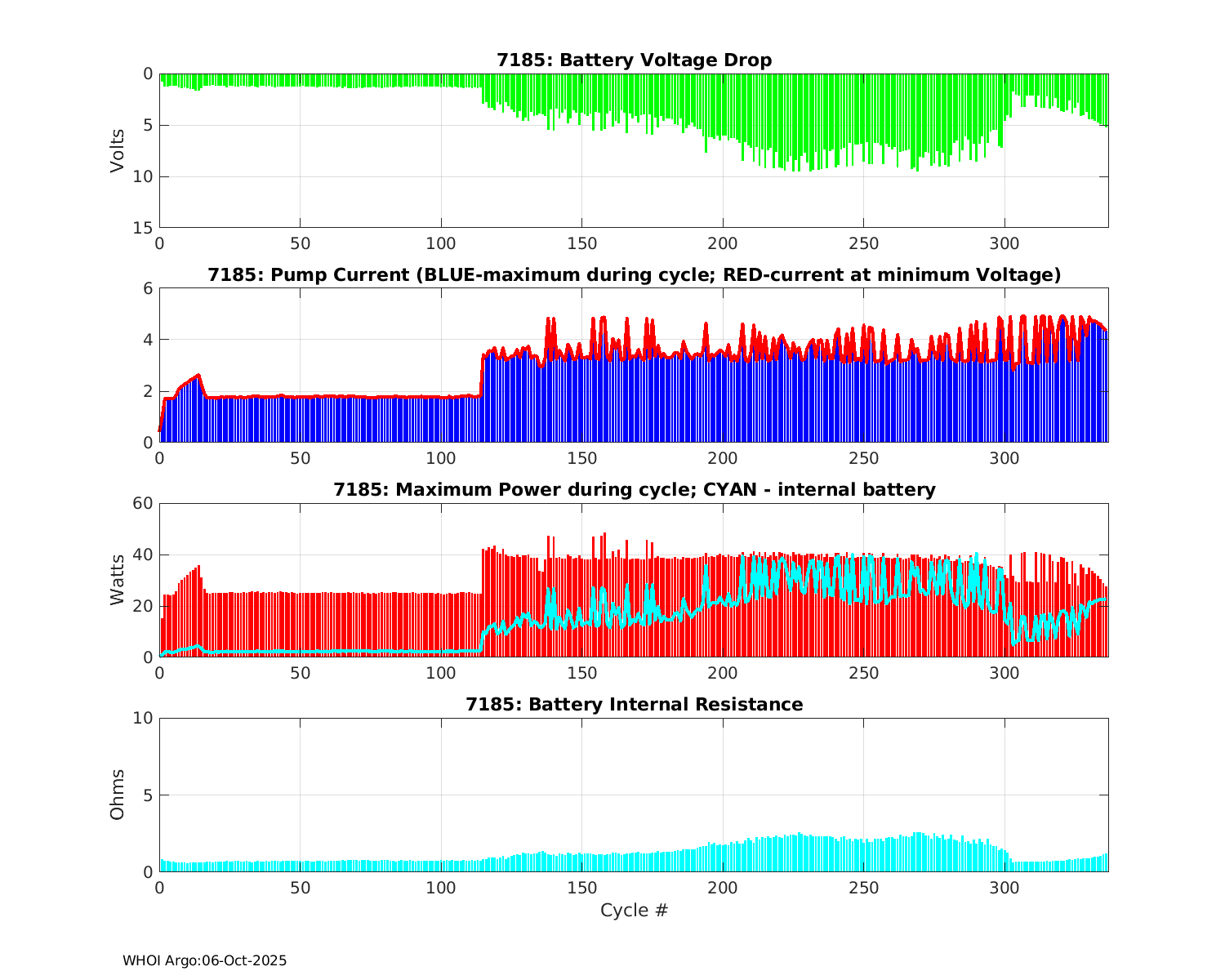Click the WHOI Argo date footer text

(x=204, y=961)
